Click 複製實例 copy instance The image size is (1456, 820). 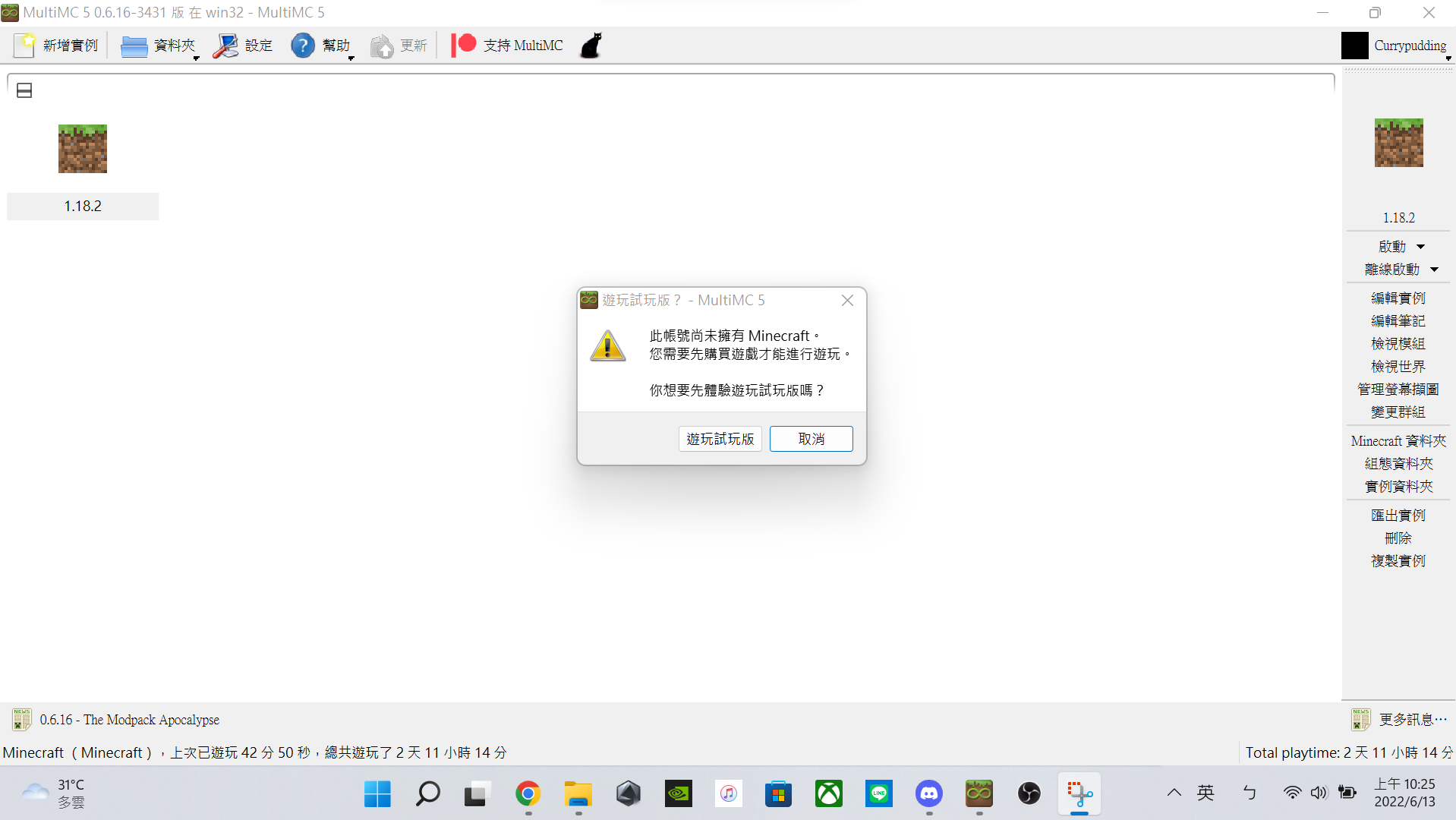tap(1398, 561)
